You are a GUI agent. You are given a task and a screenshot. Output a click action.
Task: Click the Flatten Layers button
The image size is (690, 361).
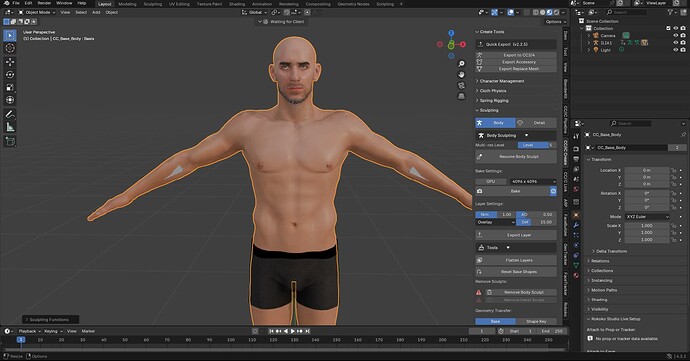pyautogui.click(x=516, y=260)
